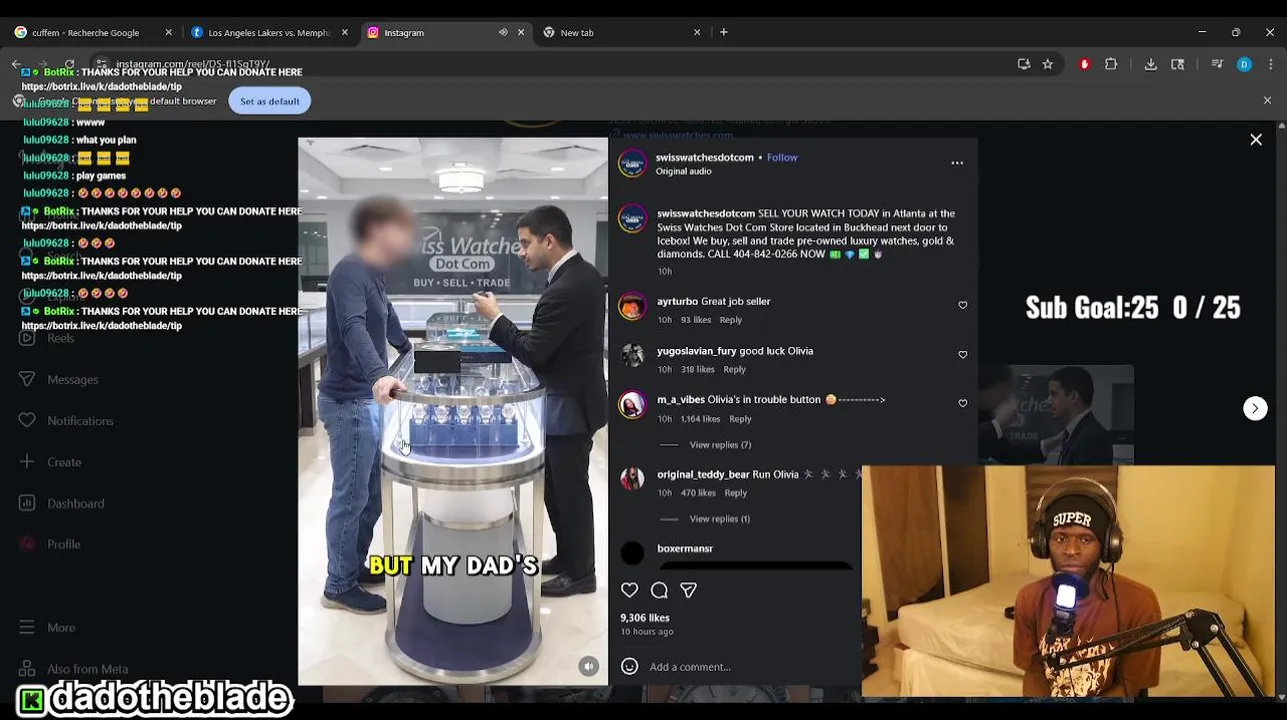1287x720 pixels.
Task: Expand More menu in Instagram sidebar
Action: (x=61, y=628)
